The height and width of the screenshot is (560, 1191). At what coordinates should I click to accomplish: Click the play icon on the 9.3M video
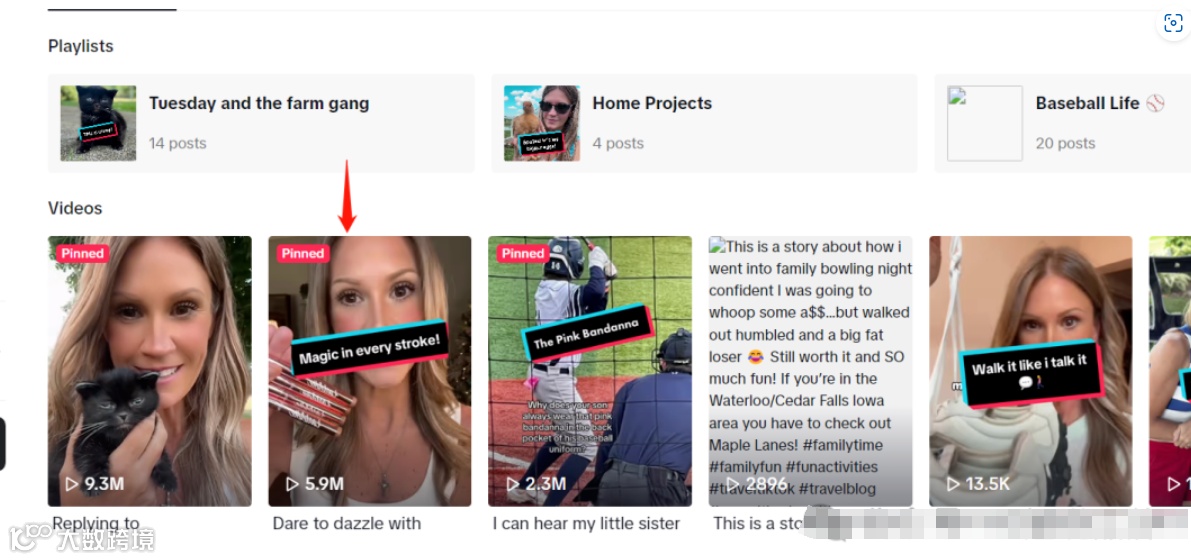pyautogui.click(x=71, y=484)
